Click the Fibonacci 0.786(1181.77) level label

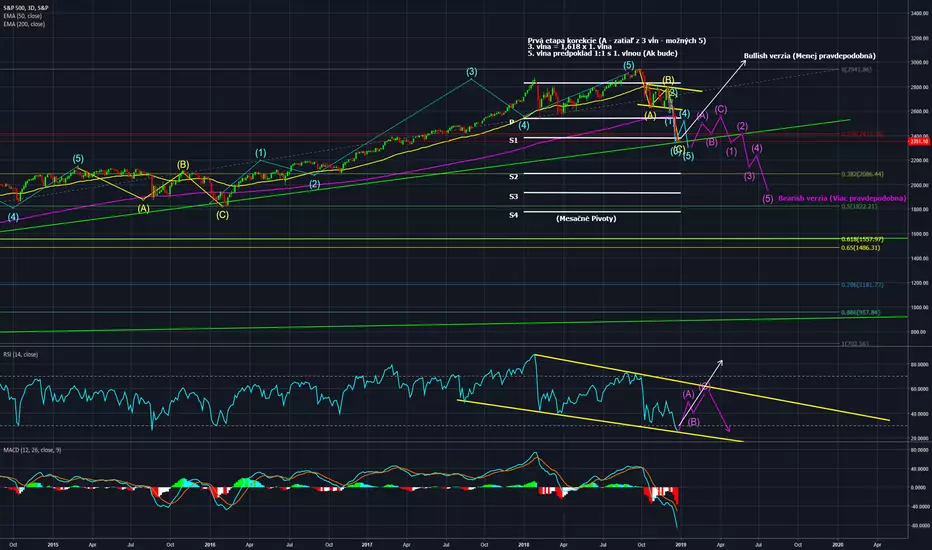point(862,285)
